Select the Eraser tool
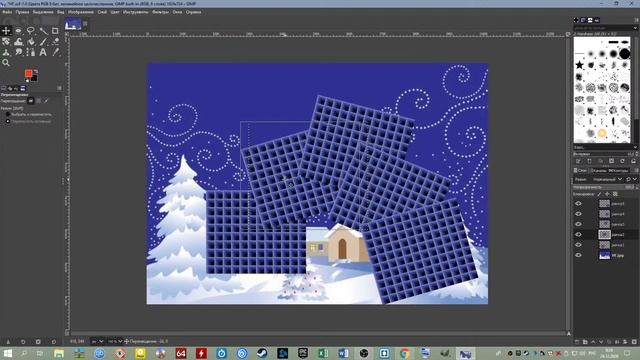The height and width of the screenshot is (360, 640). (56, 41)
